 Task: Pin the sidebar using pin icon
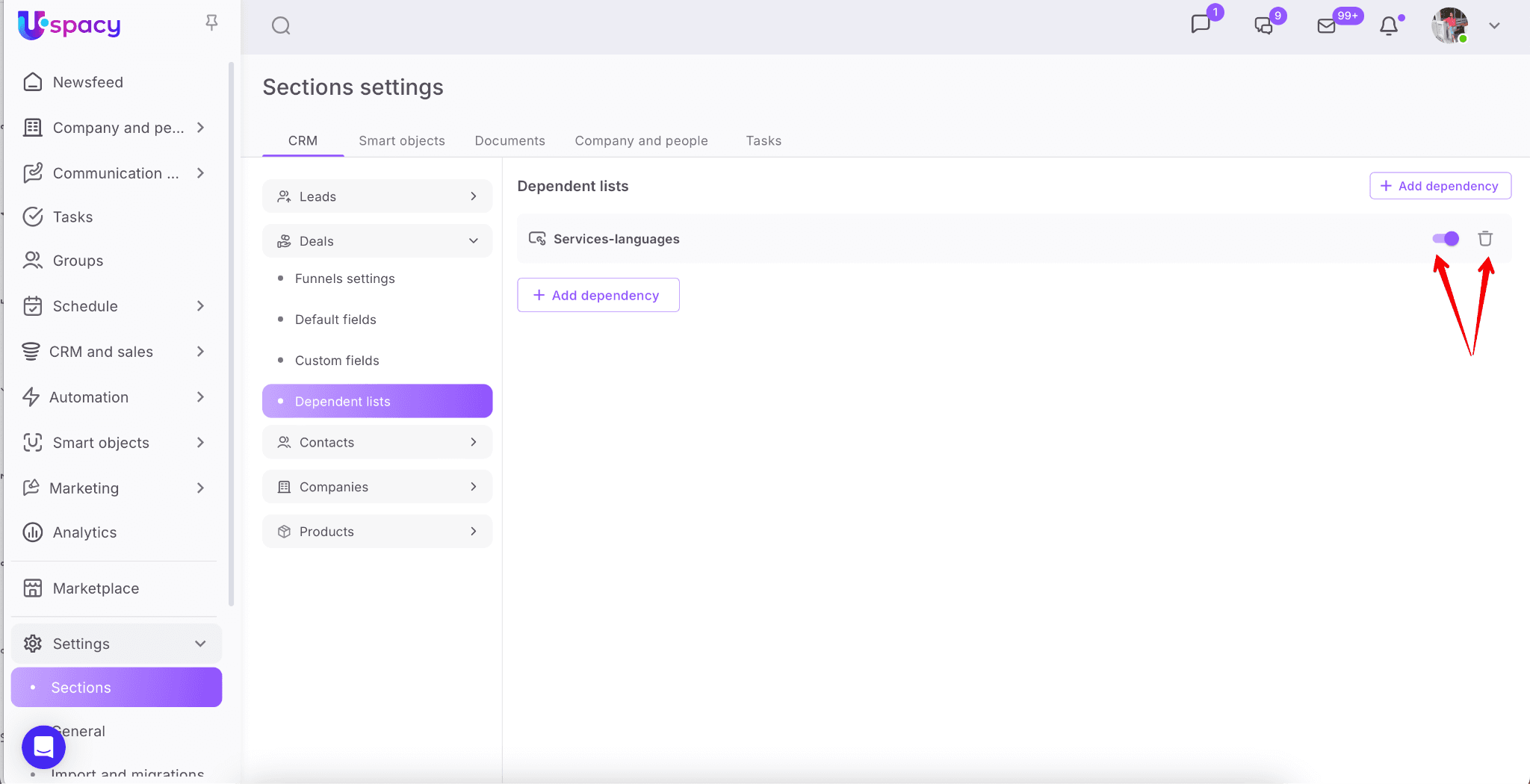211,23
